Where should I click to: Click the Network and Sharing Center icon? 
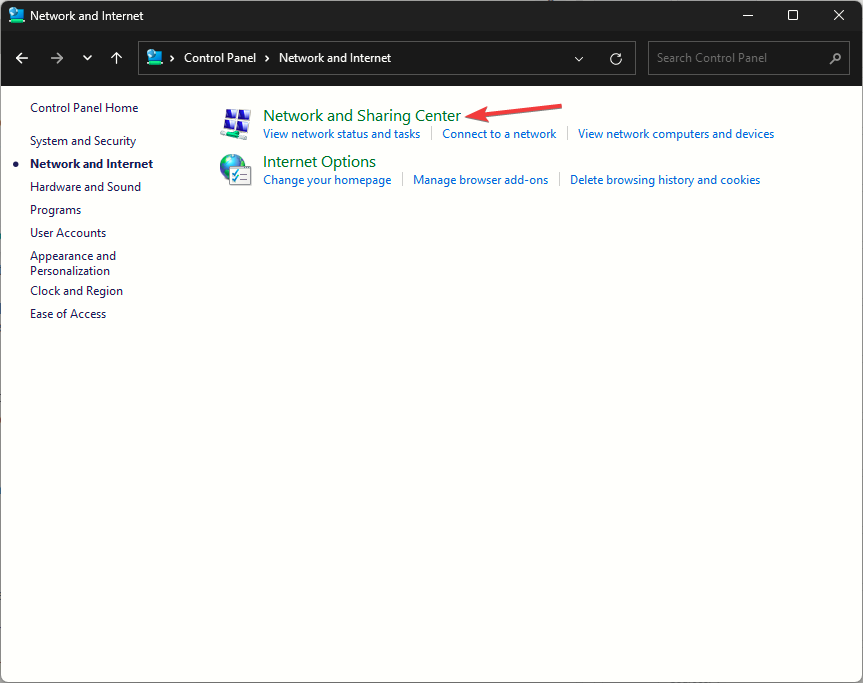click(x=234, y=123)
